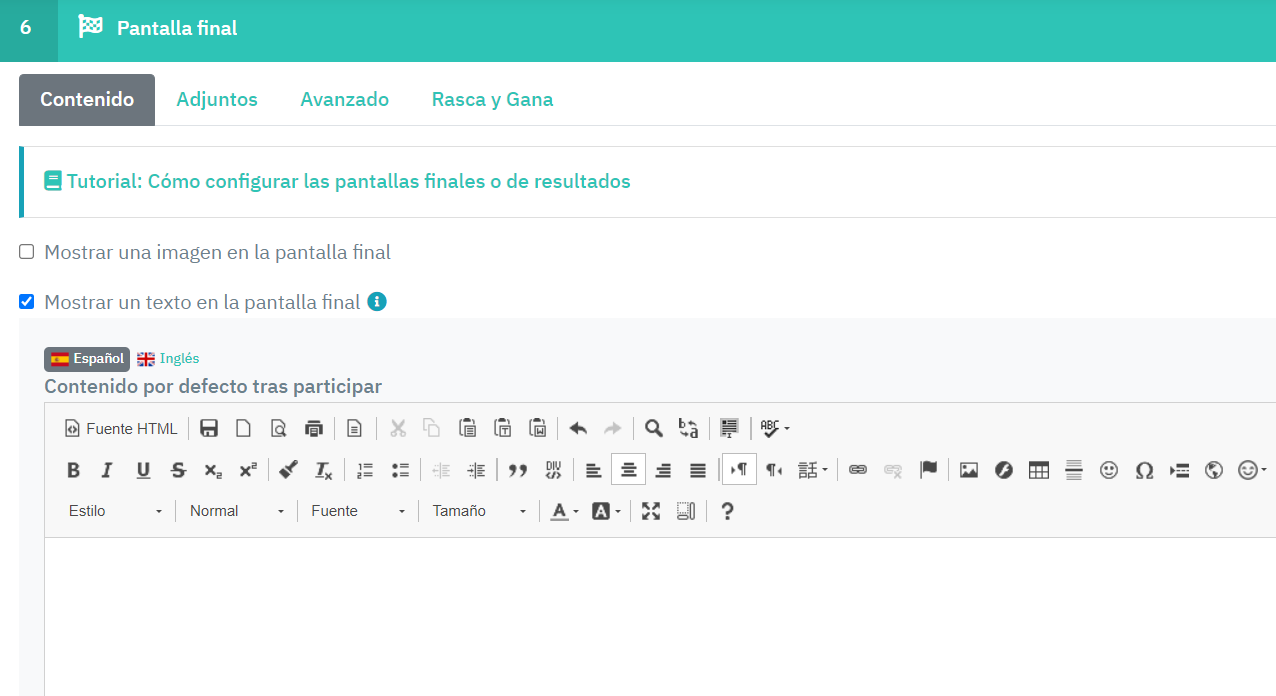The image size is (1276, 696).
Task: Insert an image with the image icon
Action: point(968,470)
